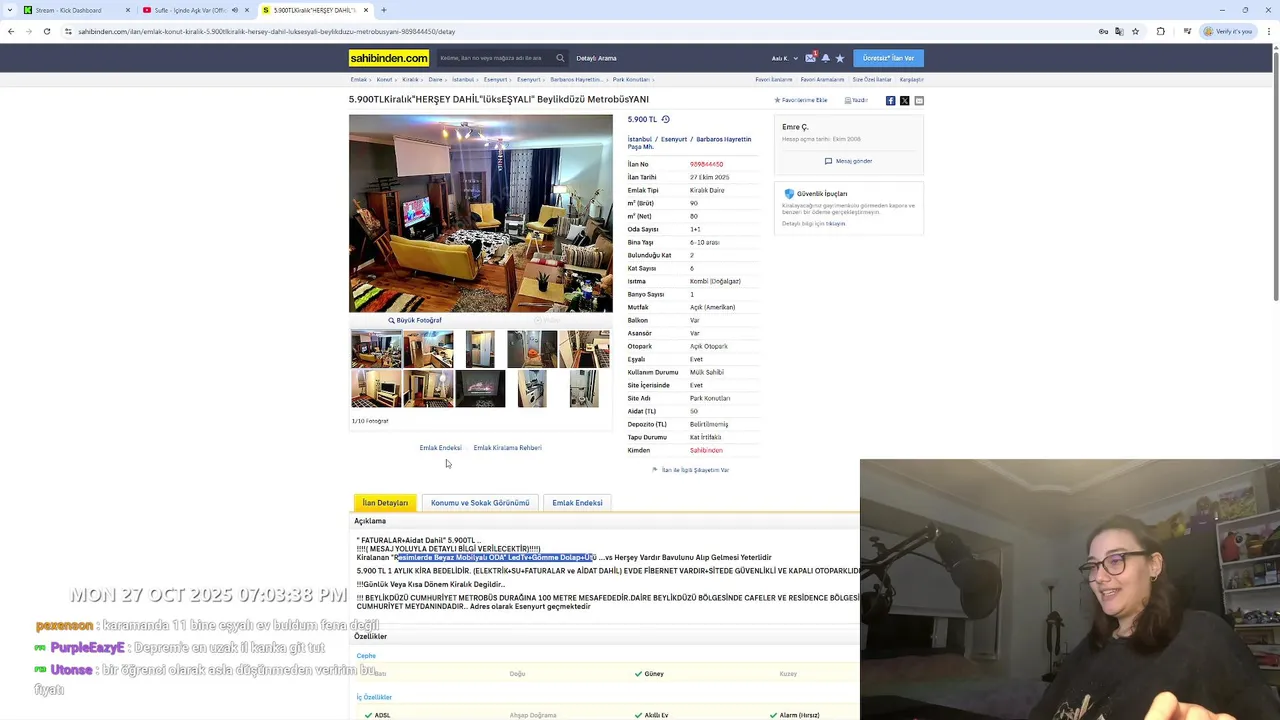
Task: Click Favorilerime Ekle link
Action: click(x=801, y=101)
